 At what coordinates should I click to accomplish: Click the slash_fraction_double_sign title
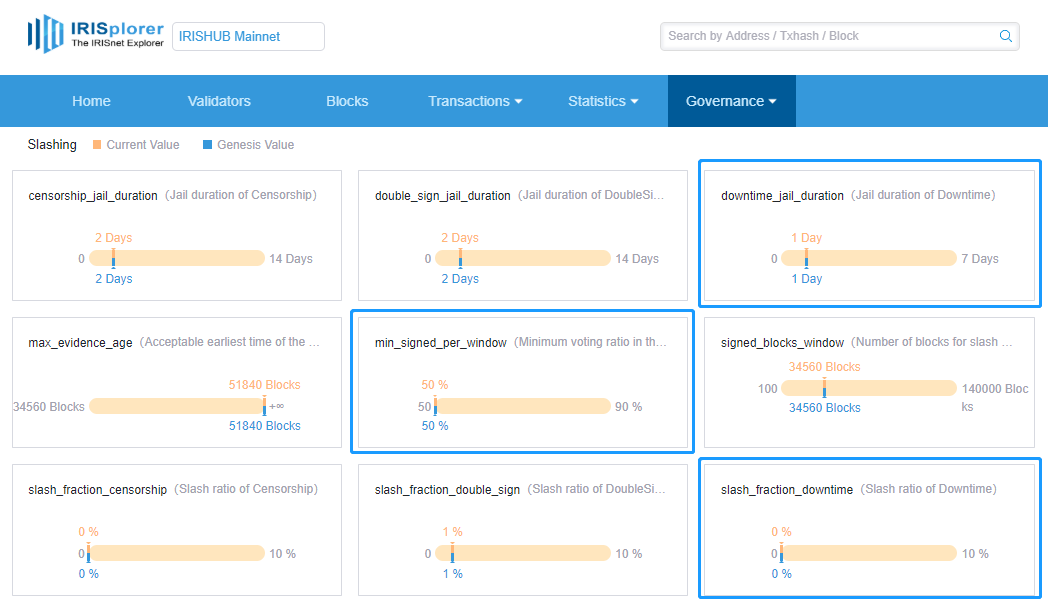click(447, 490)
